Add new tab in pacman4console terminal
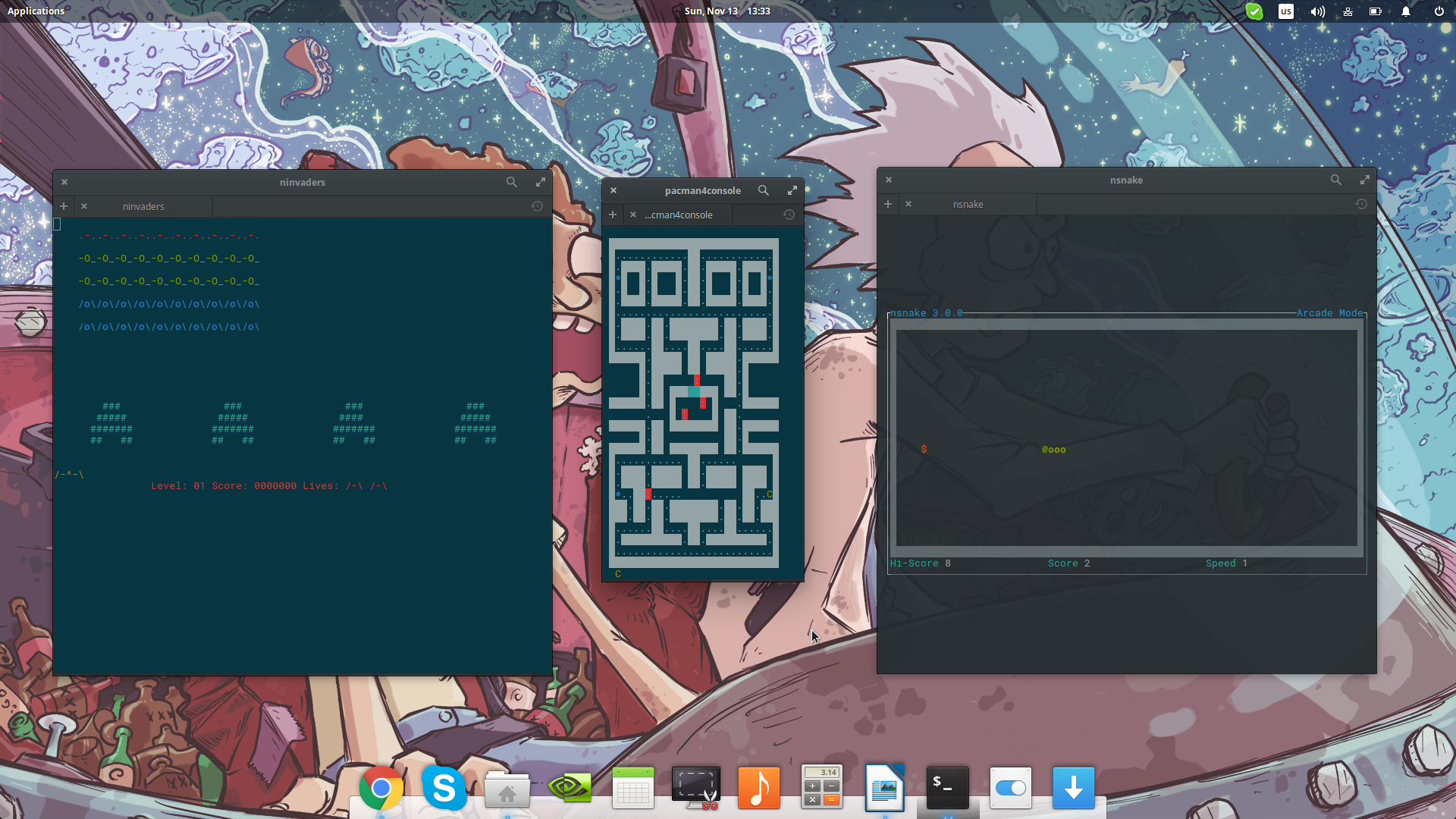The image size is (1456, 819). click(x=613, y=215)
